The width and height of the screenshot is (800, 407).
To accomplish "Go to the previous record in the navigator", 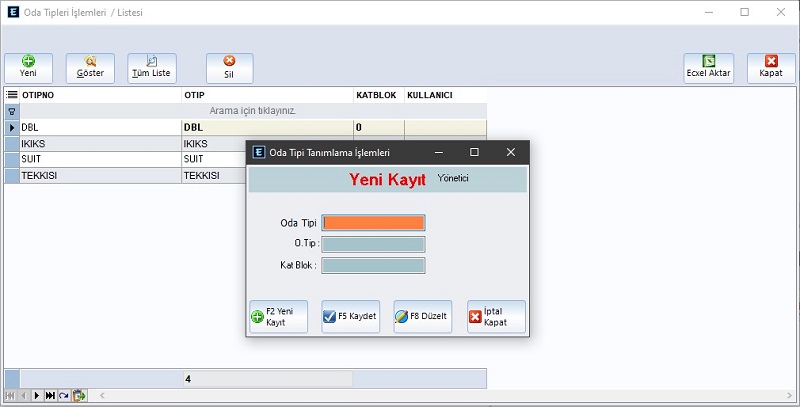I will pyautogui.click(x=23, y=395).
